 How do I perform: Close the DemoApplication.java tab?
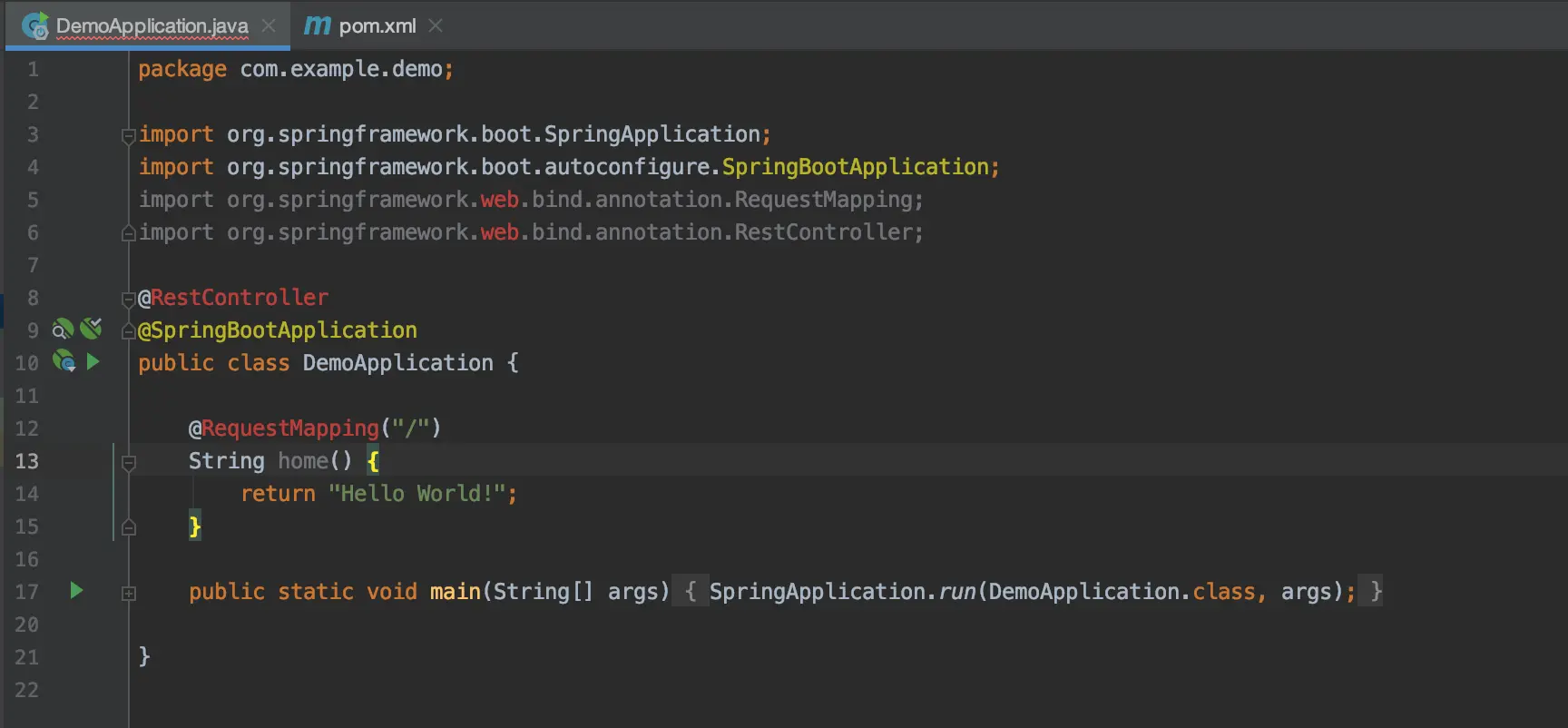point(269,26)
